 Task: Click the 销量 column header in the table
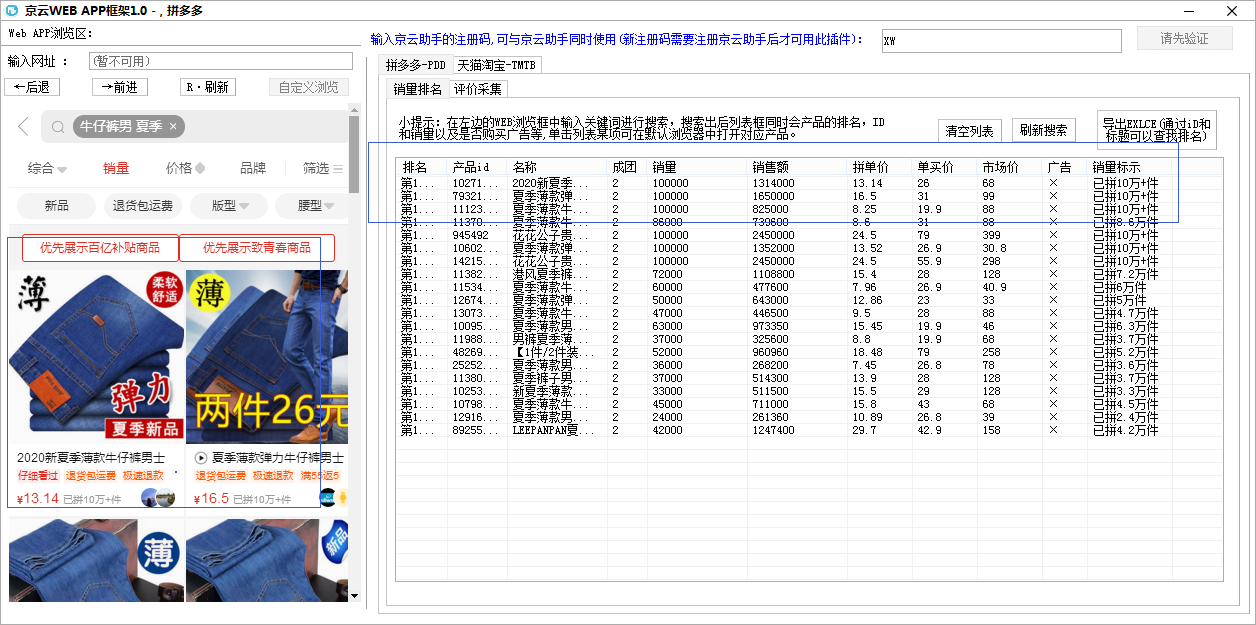[698, 167]
